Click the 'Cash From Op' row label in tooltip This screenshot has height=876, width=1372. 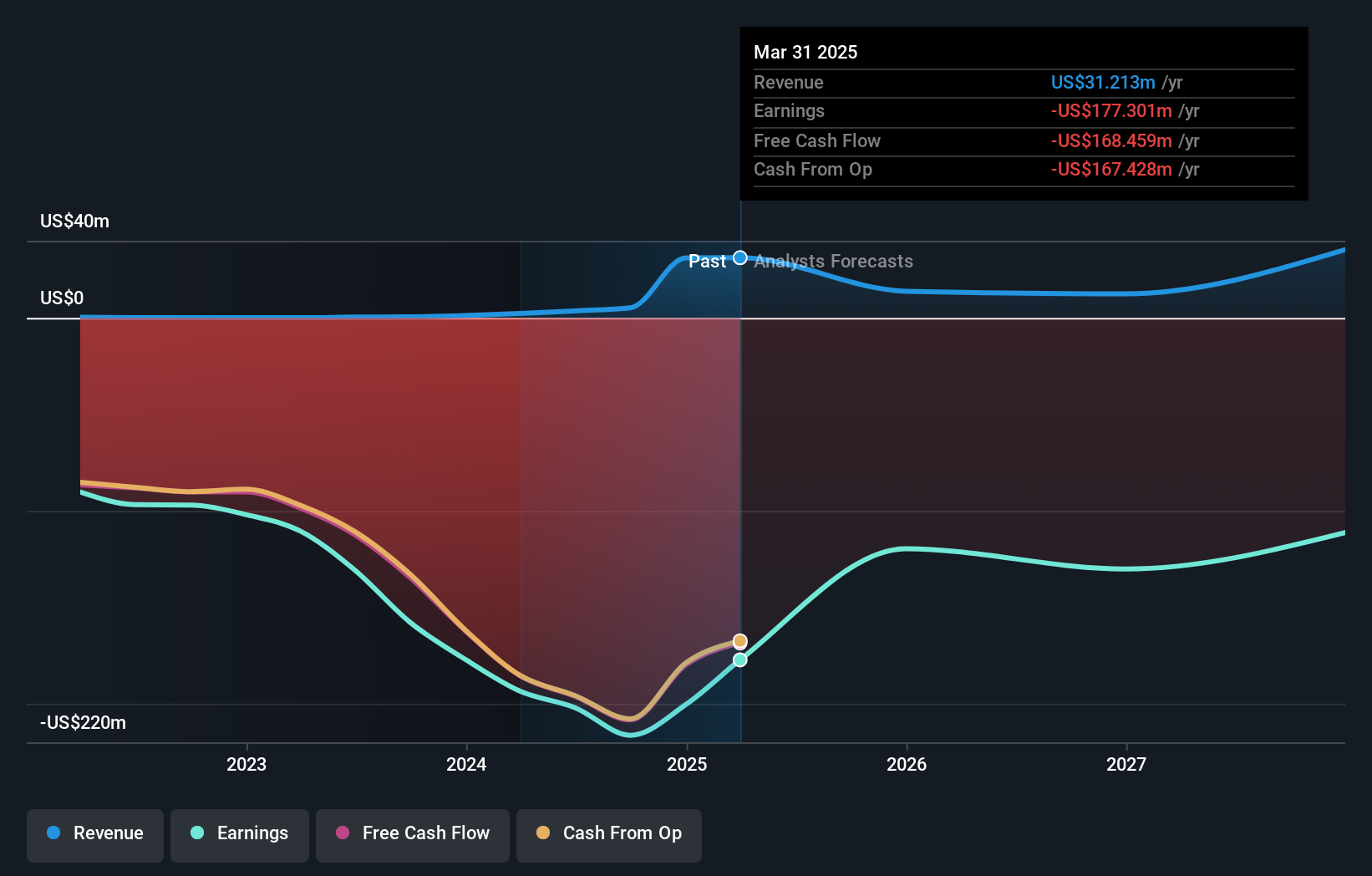813,169
